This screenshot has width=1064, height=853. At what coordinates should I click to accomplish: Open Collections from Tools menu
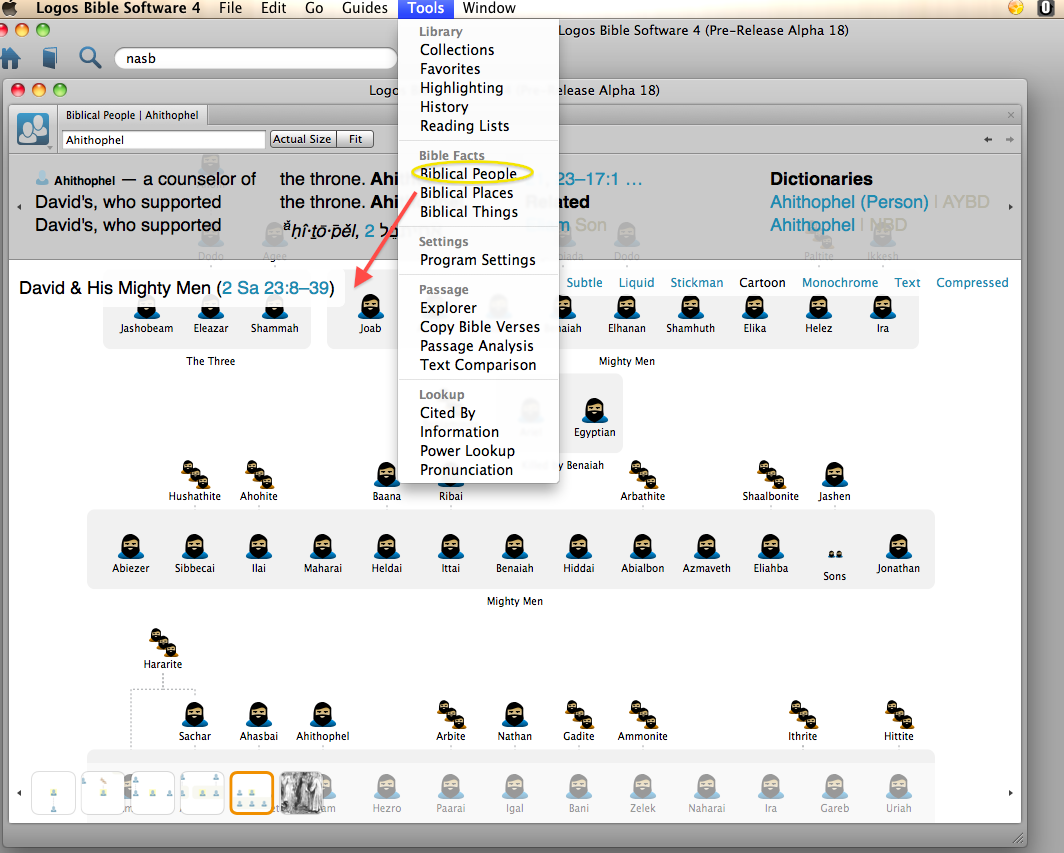point(457,50)
